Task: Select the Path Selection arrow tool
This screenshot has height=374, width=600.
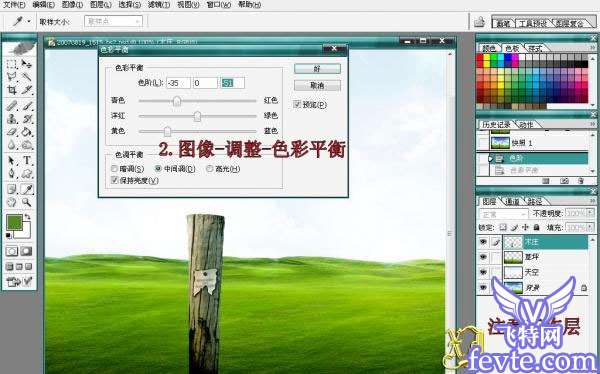Action: [12, 160]
